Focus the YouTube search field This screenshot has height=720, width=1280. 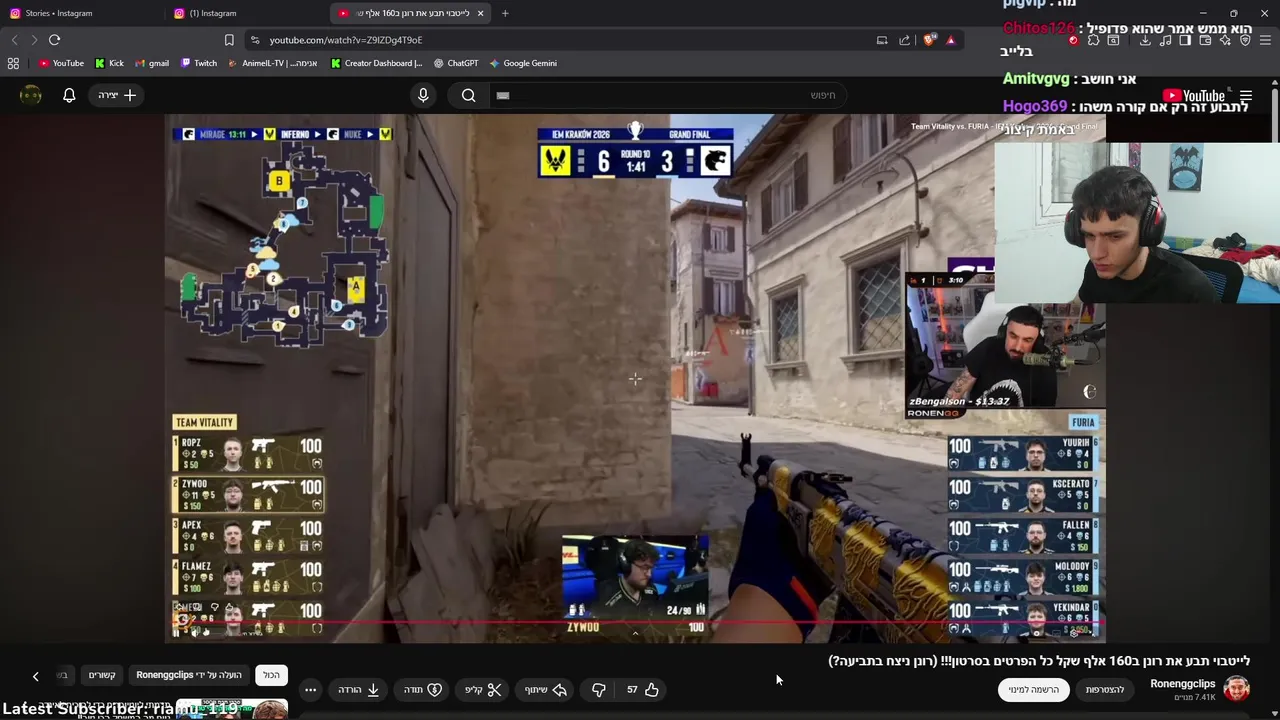click(x=670, y=95)
